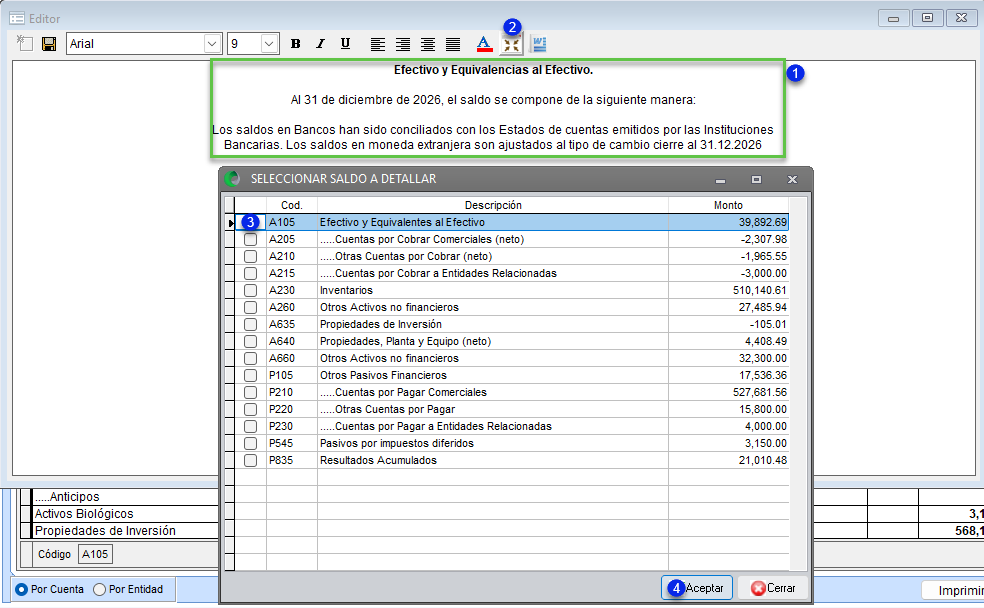Image resolution: width=984 pixels, height=608 pixels.
Task: Select the Efectivo y Equivalentes al Efectivo row
Action: (x=511, y=222)
